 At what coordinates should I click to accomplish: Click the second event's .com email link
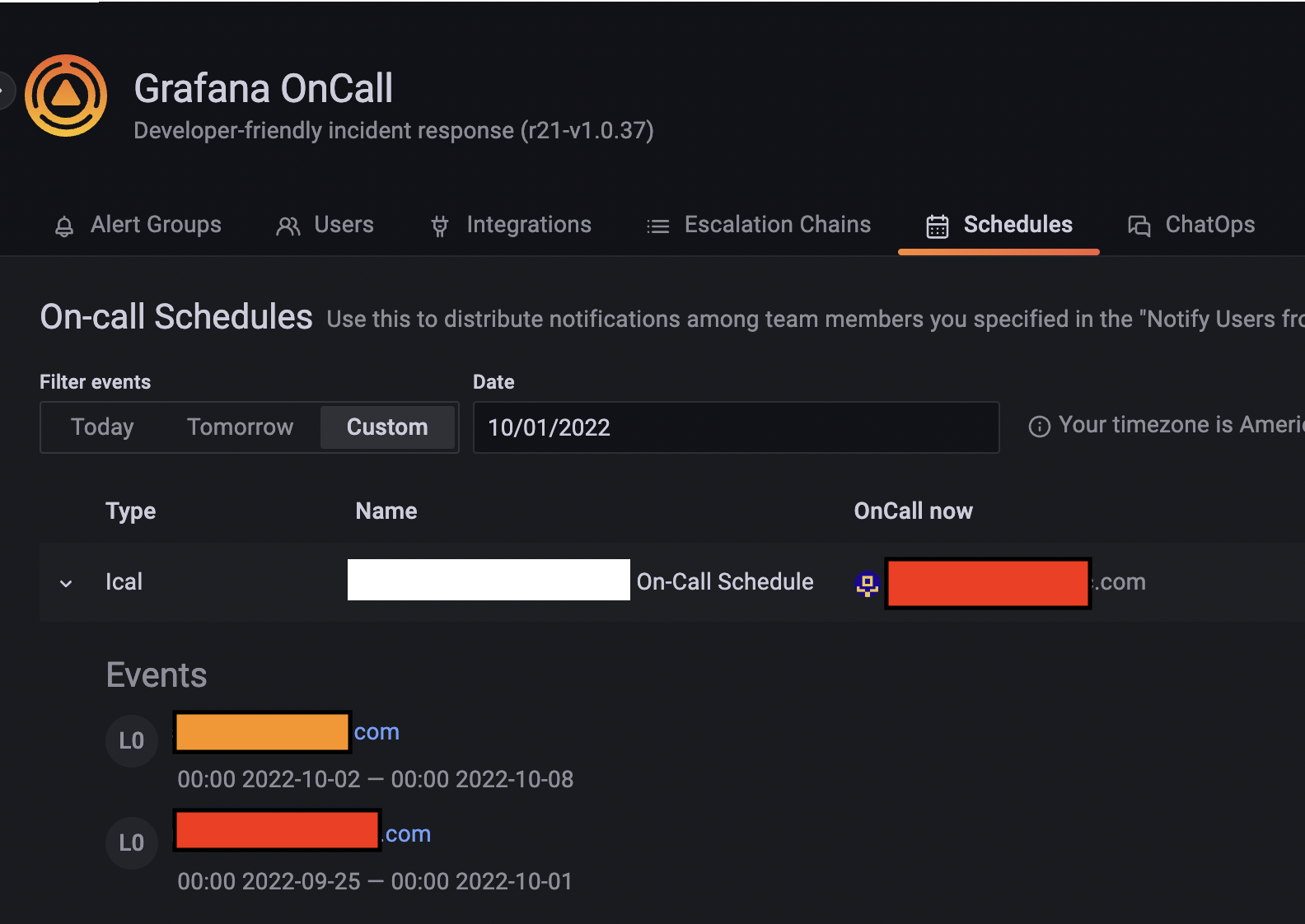406,833
